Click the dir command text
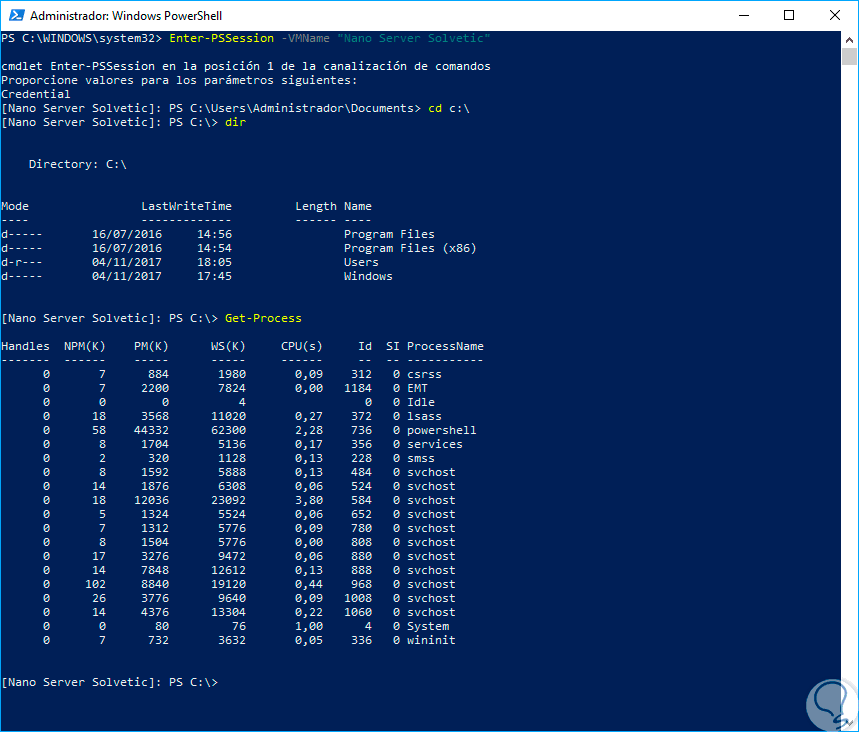The image size is (859, 732). (235, 122)
